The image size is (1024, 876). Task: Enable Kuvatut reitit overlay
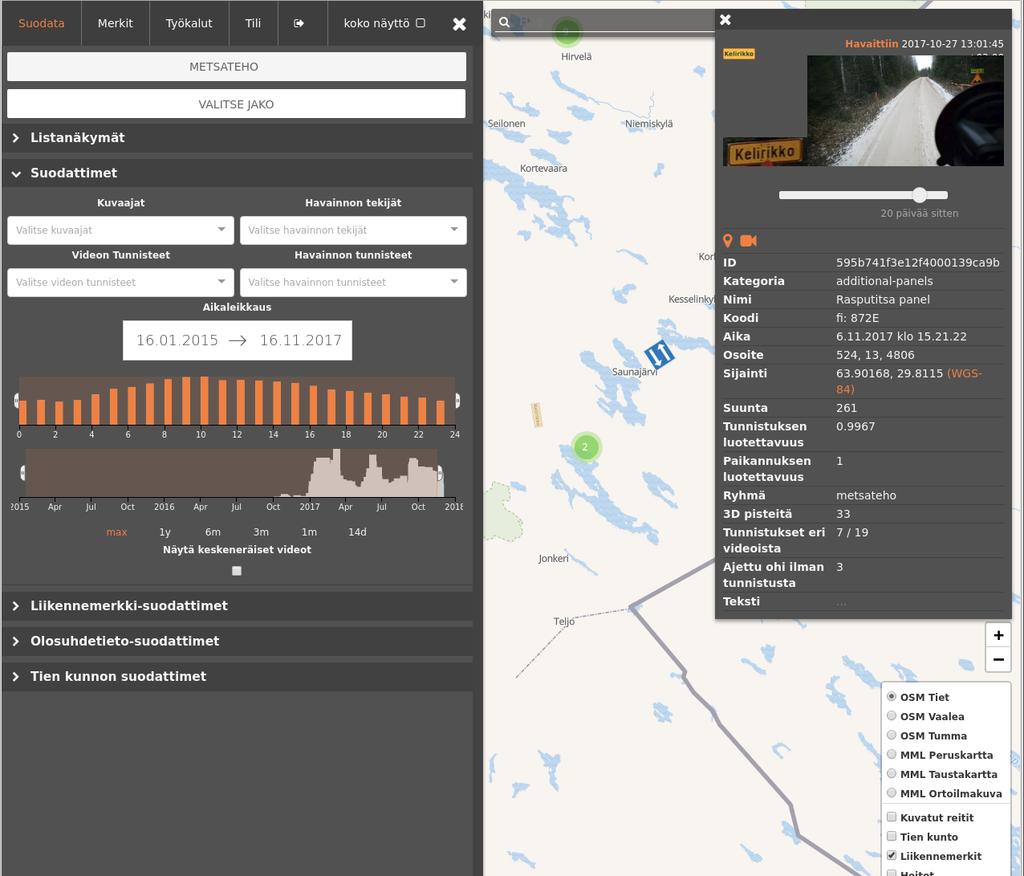891,817
